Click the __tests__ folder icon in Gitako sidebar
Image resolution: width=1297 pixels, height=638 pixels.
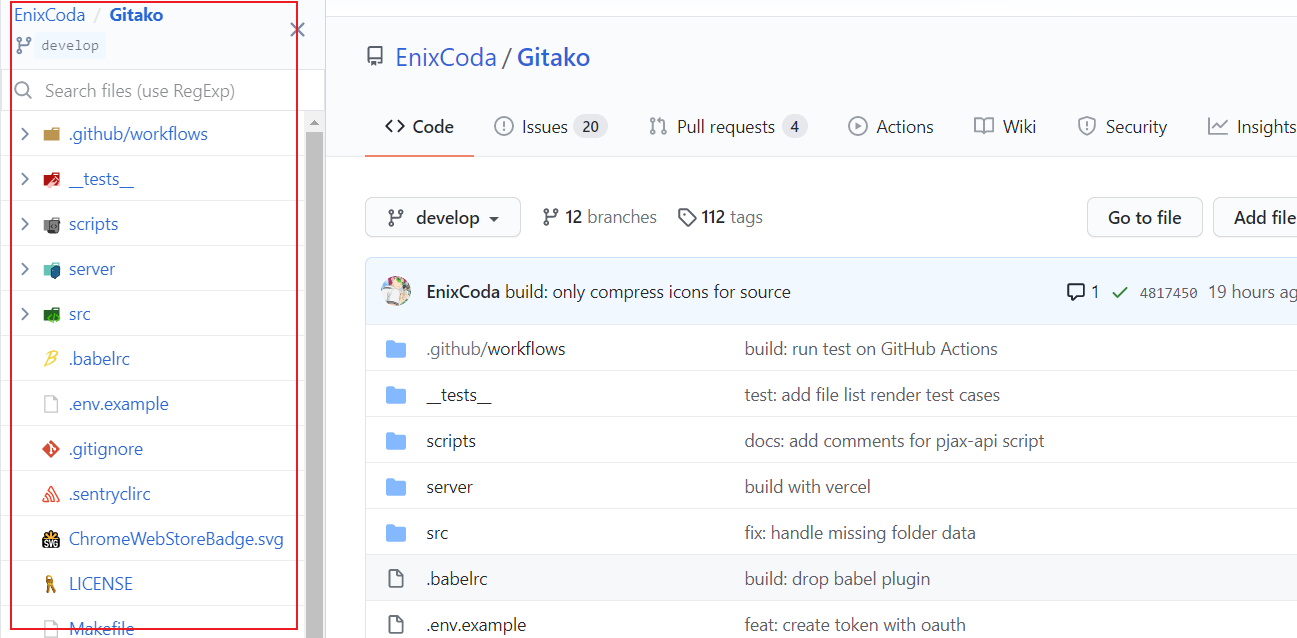point(52,179)
